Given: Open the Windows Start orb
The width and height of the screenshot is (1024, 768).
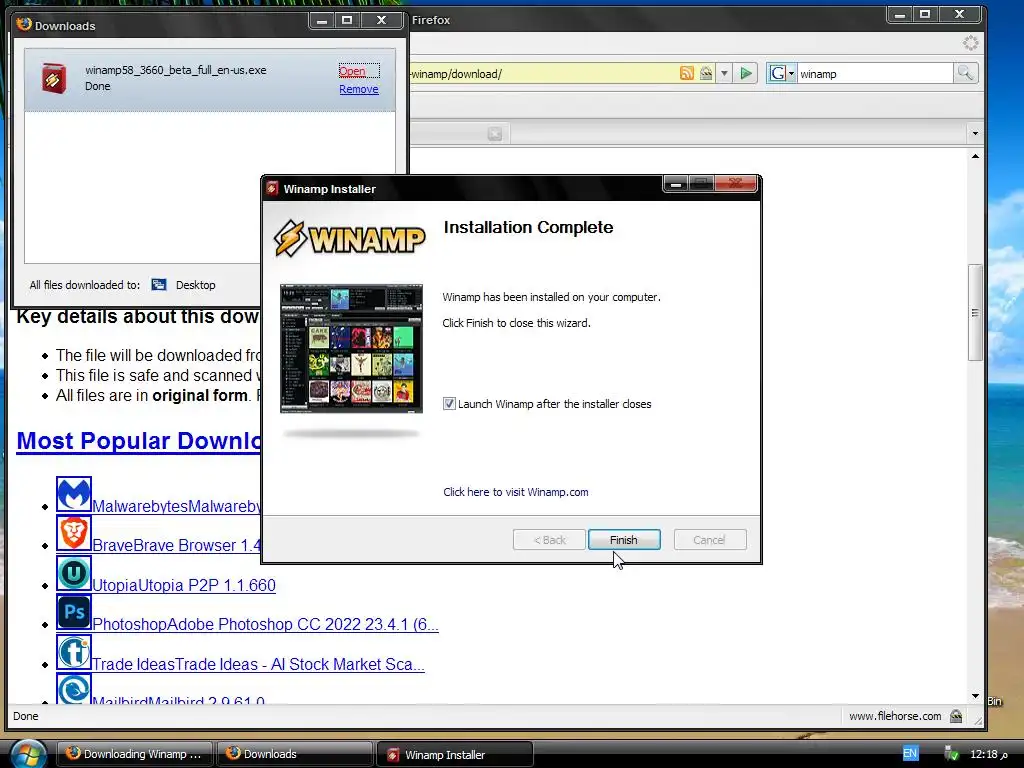Looking at the screenshot, I should point(27,755).
